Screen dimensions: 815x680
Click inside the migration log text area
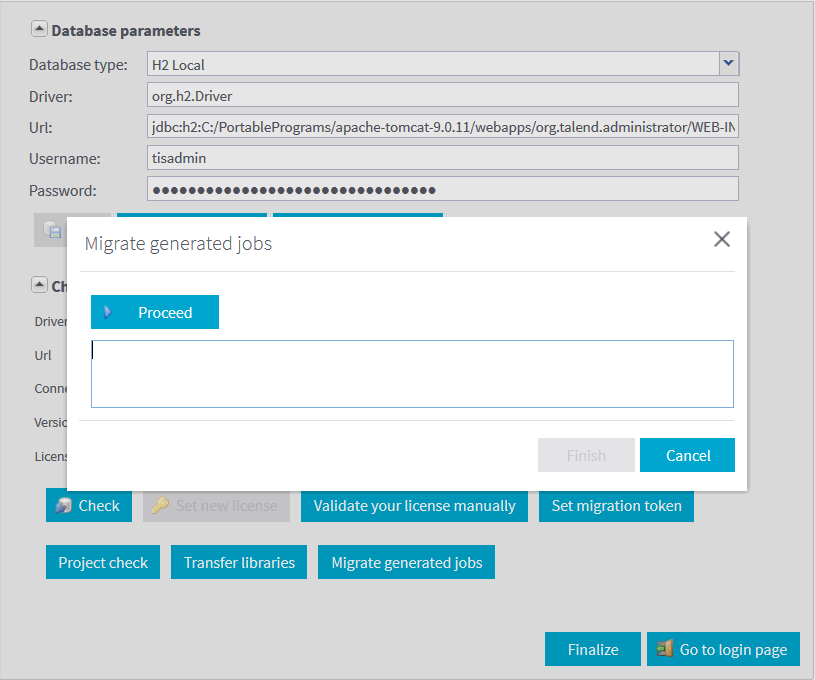[412, 374]
